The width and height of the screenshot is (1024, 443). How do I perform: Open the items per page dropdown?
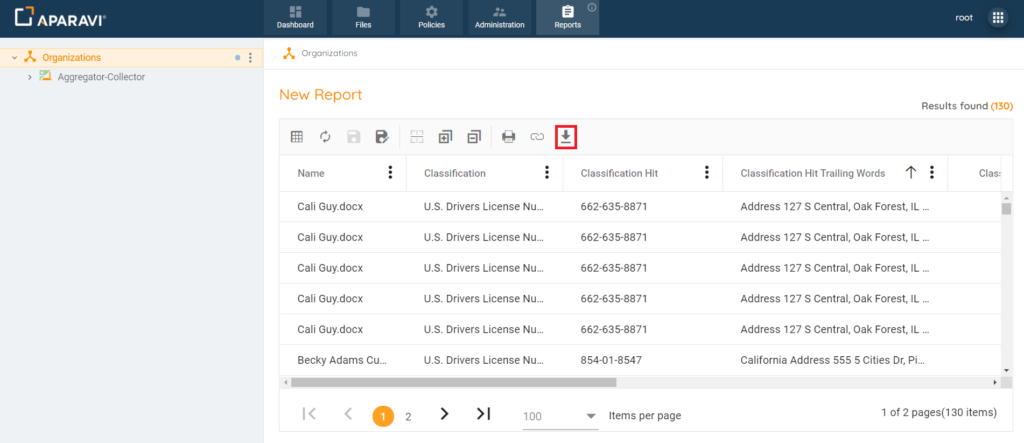561,416
